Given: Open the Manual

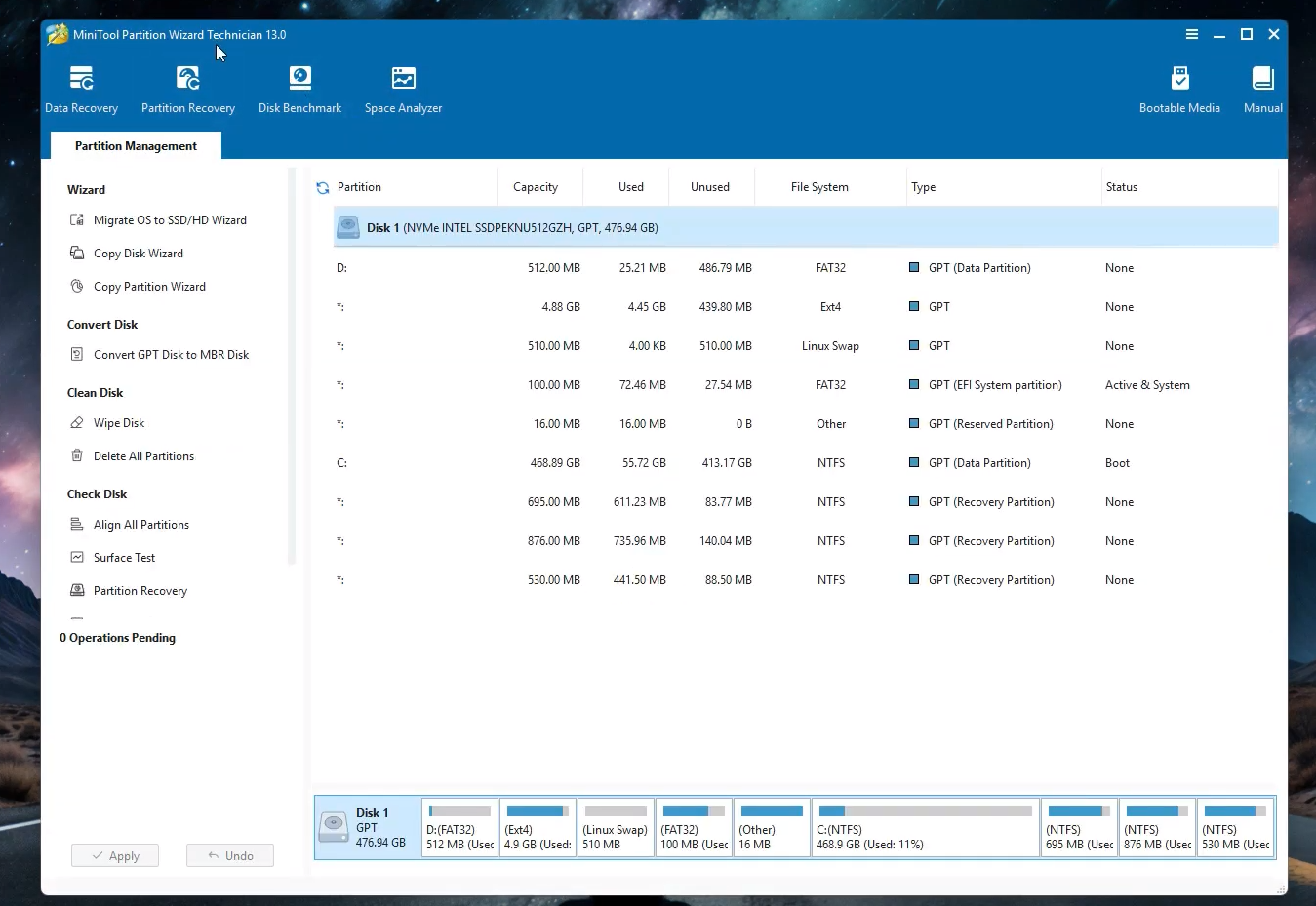Looking at the screenshot, I should 1262,90.
